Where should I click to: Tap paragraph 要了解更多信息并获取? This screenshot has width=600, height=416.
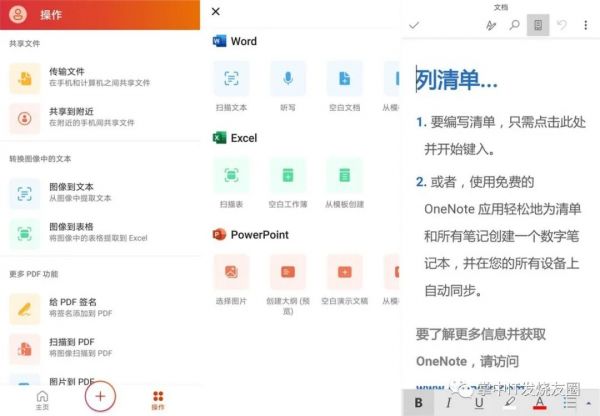(481, 334)
